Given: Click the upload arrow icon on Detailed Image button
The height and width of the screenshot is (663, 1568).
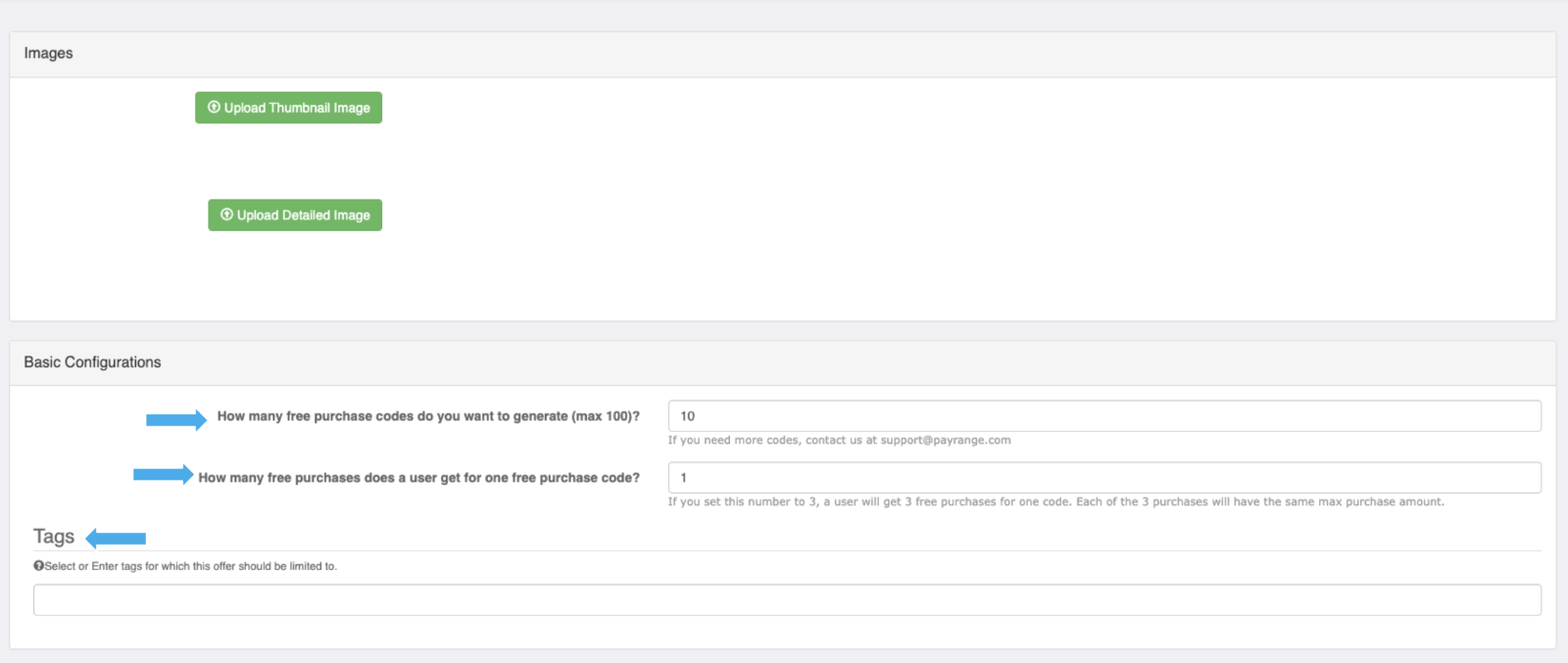Looking at the screenshot, I should (x=226, y=214).
